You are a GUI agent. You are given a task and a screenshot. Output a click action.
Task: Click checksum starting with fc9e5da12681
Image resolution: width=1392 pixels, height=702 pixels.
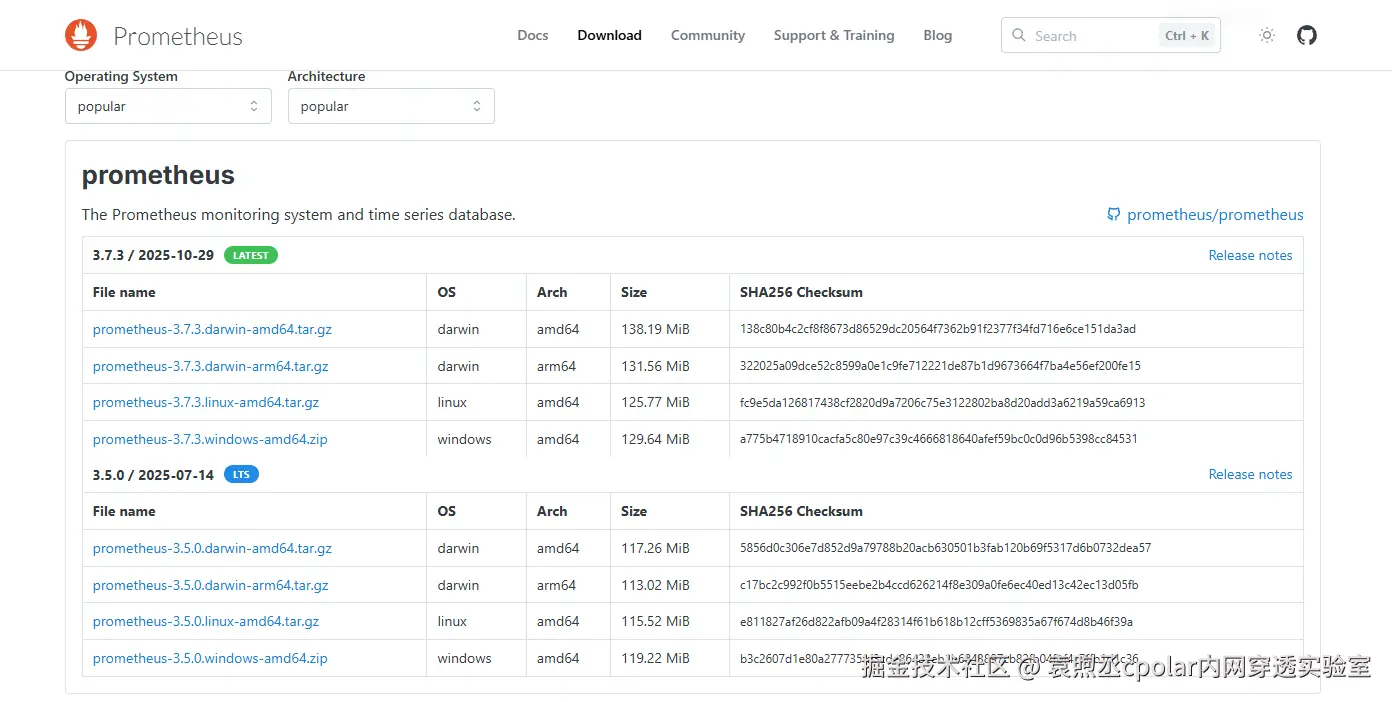(942, 402)
